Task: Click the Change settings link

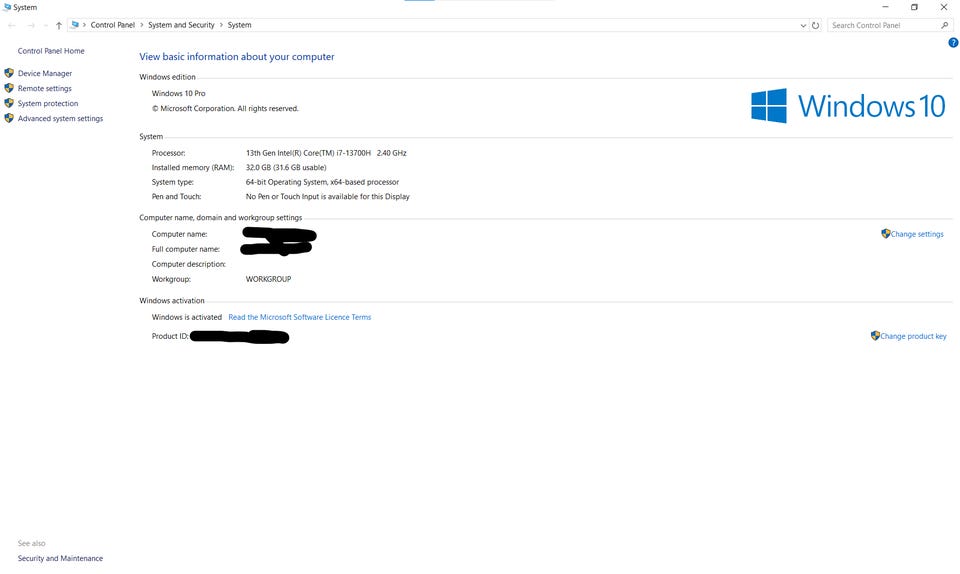Action: (x=917, y=234)
